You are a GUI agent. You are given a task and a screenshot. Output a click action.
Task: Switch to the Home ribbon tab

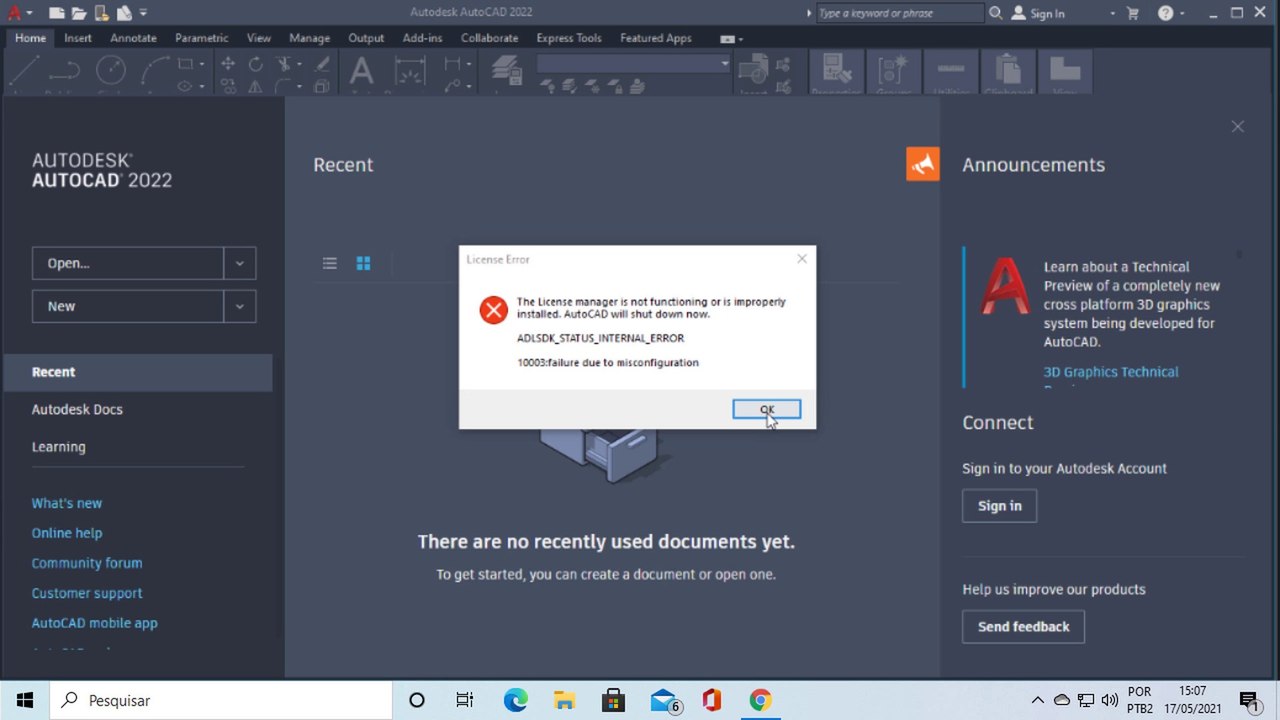(30, 38)
